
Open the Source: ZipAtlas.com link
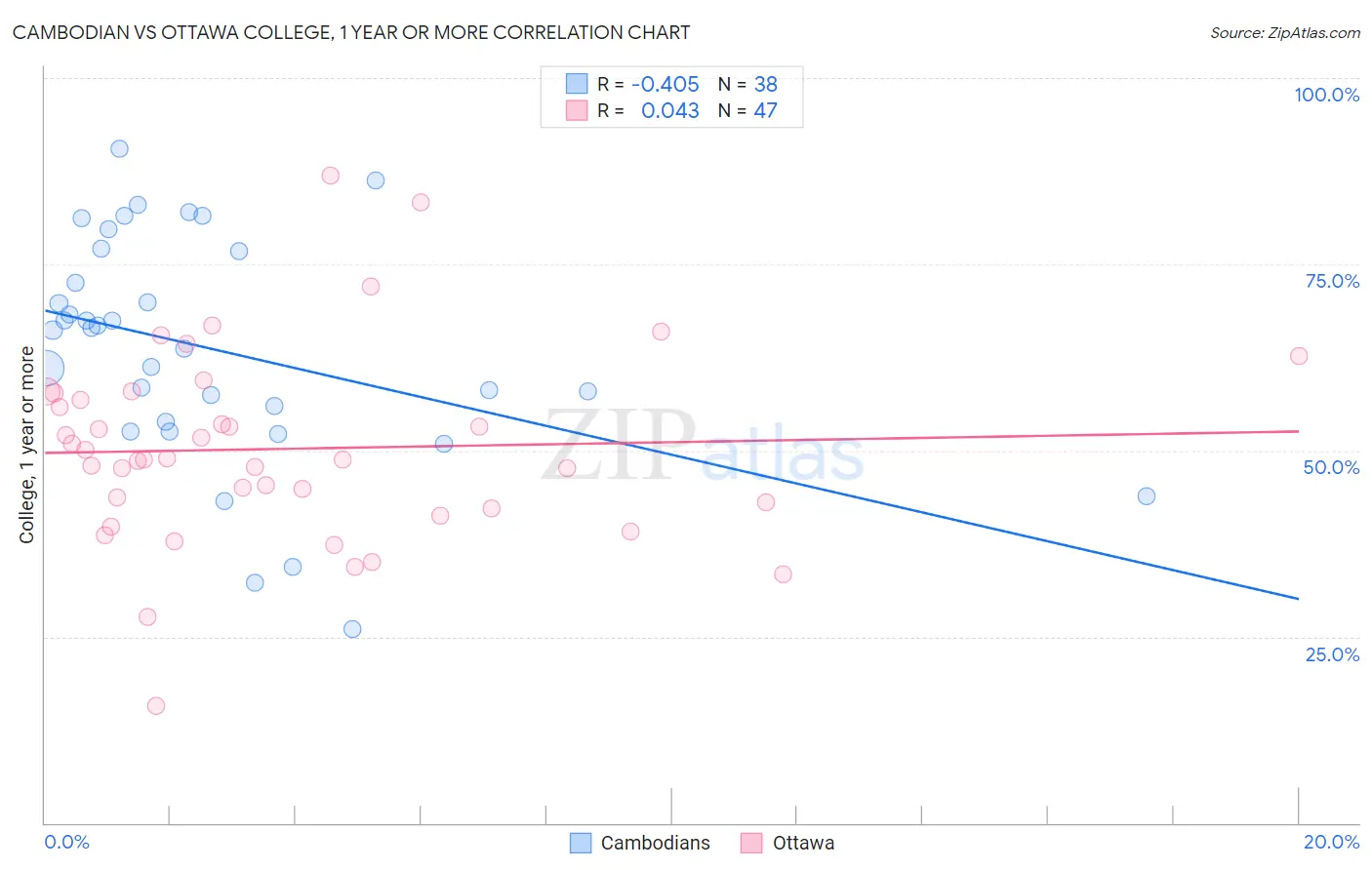[x=1285, y=32]
